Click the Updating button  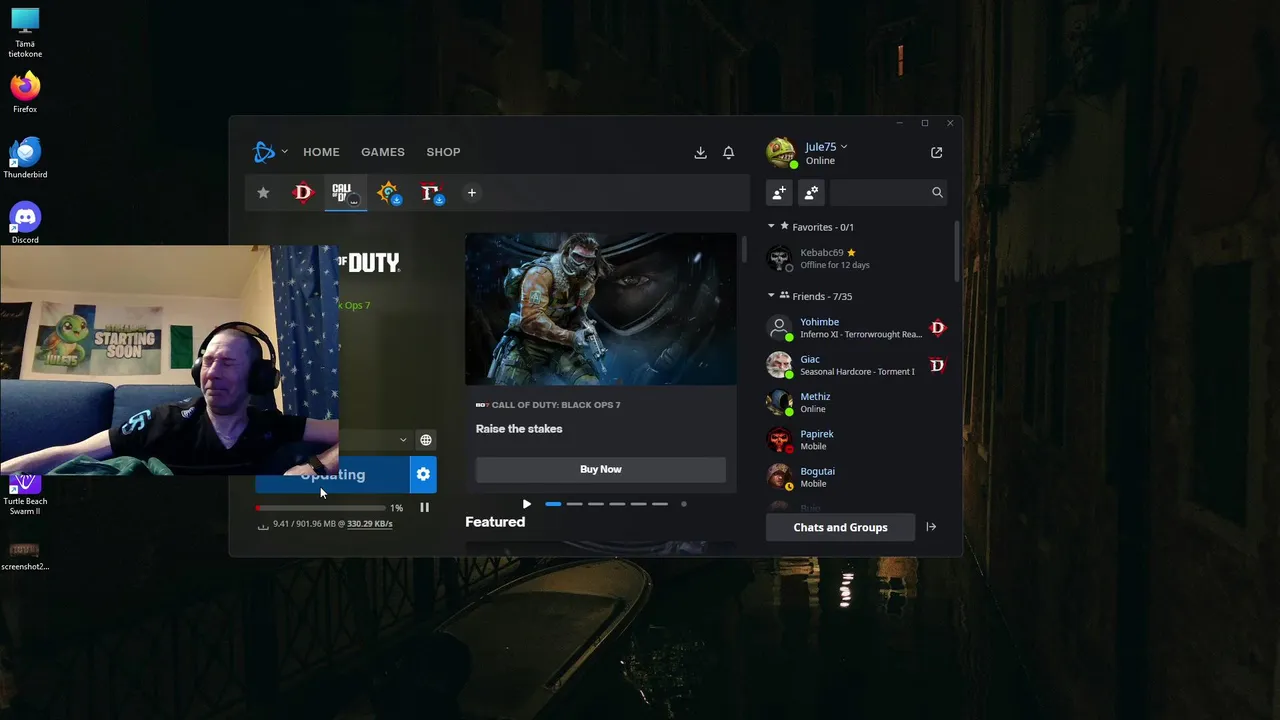pyautogui.click(x=332, y=475)
